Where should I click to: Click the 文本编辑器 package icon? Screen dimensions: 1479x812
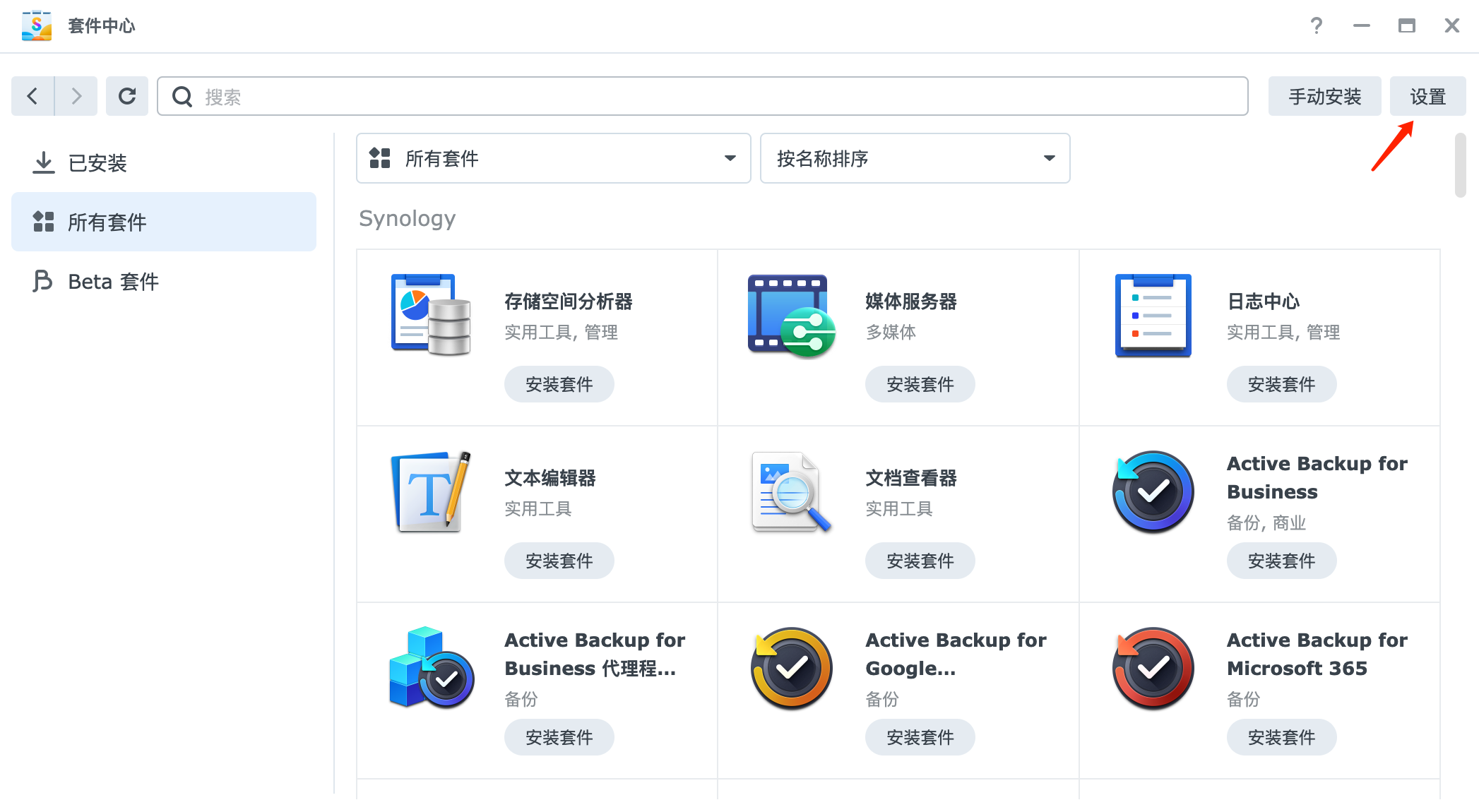tap(431, 491)
